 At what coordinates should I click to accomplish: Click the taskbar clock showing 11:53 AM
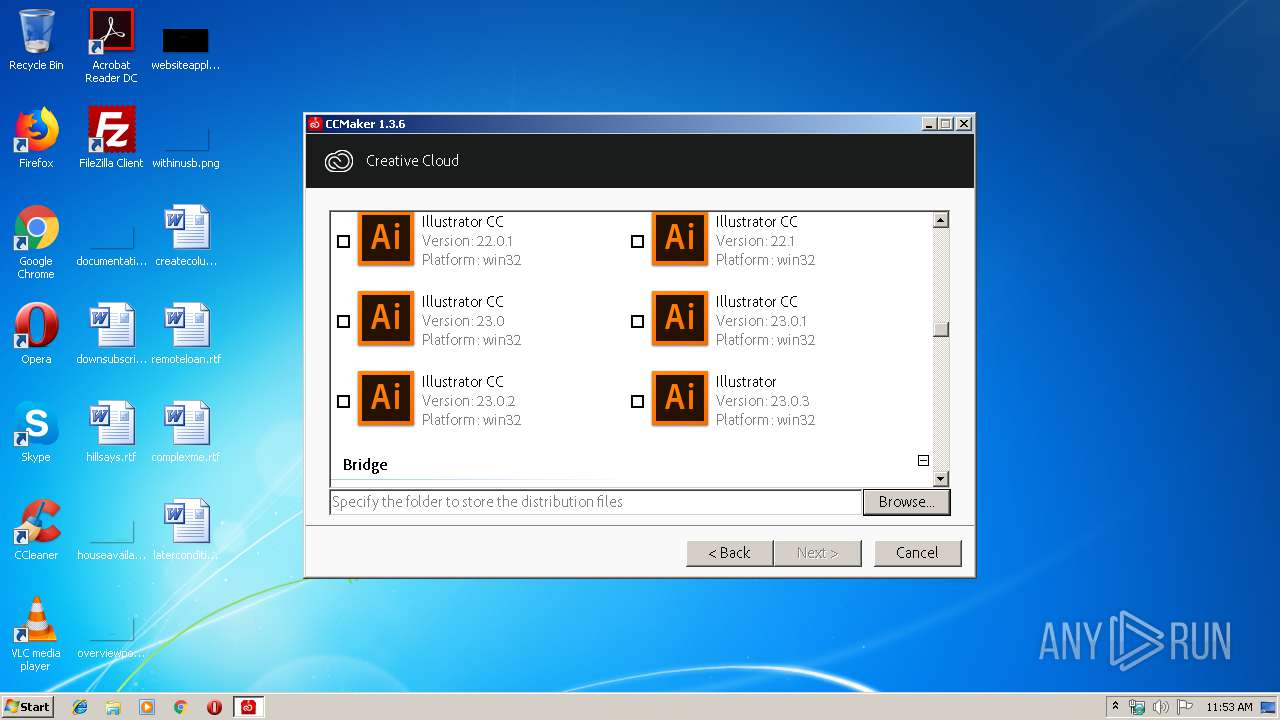click(1229, 707)
